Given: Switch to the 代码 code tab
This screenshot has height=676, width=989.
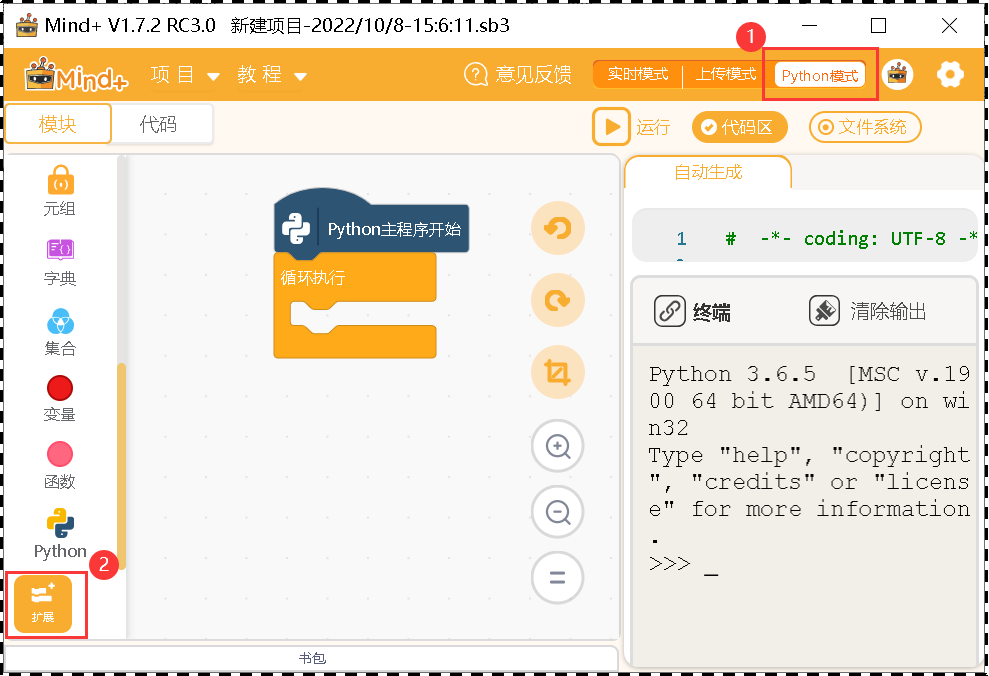Looking at the screenshot, I should (x=158, y=124).
